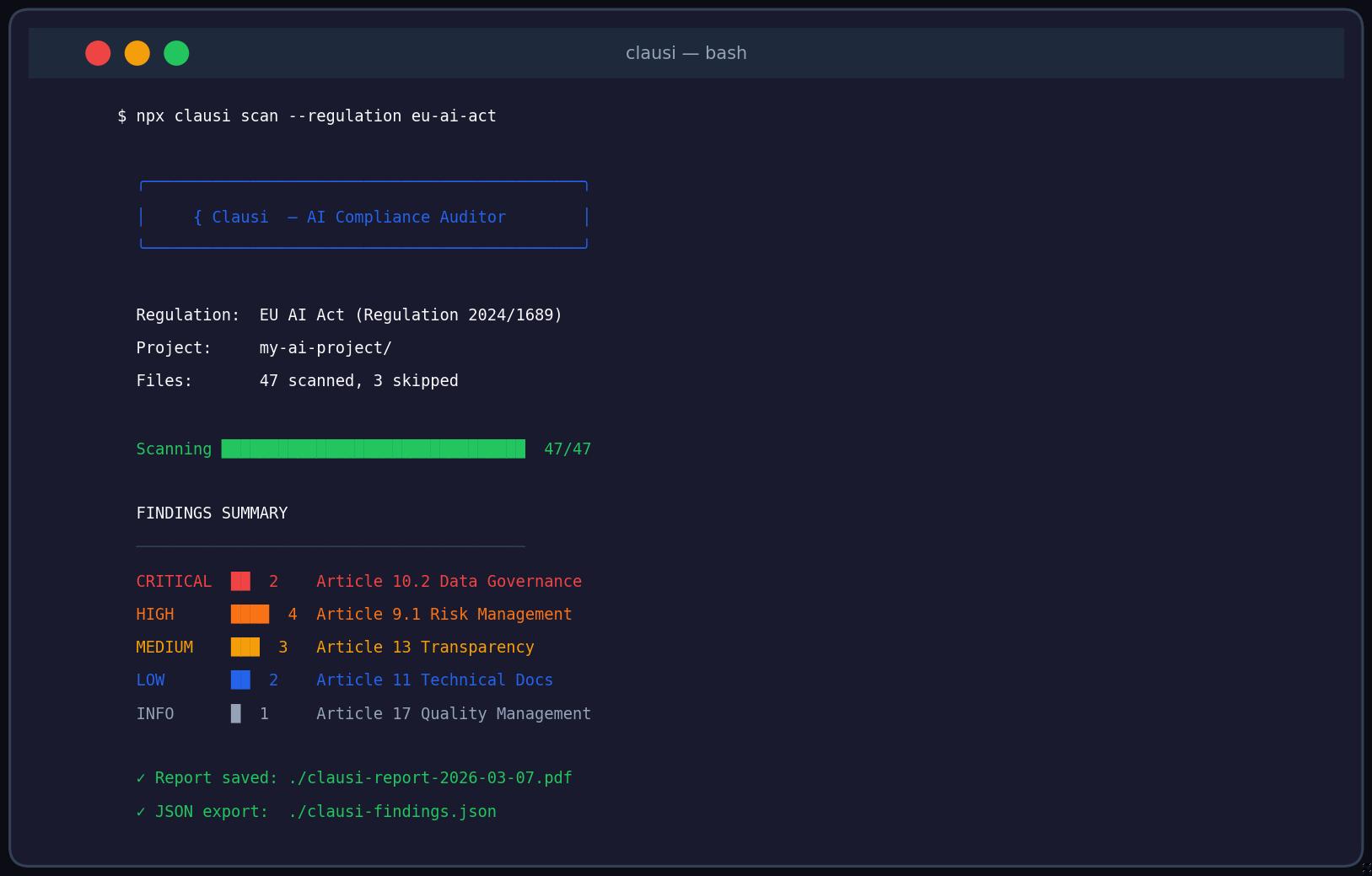Click the green checkmark beside Report saved
Screen dimensions: 1372x876
tap(142, 777)
